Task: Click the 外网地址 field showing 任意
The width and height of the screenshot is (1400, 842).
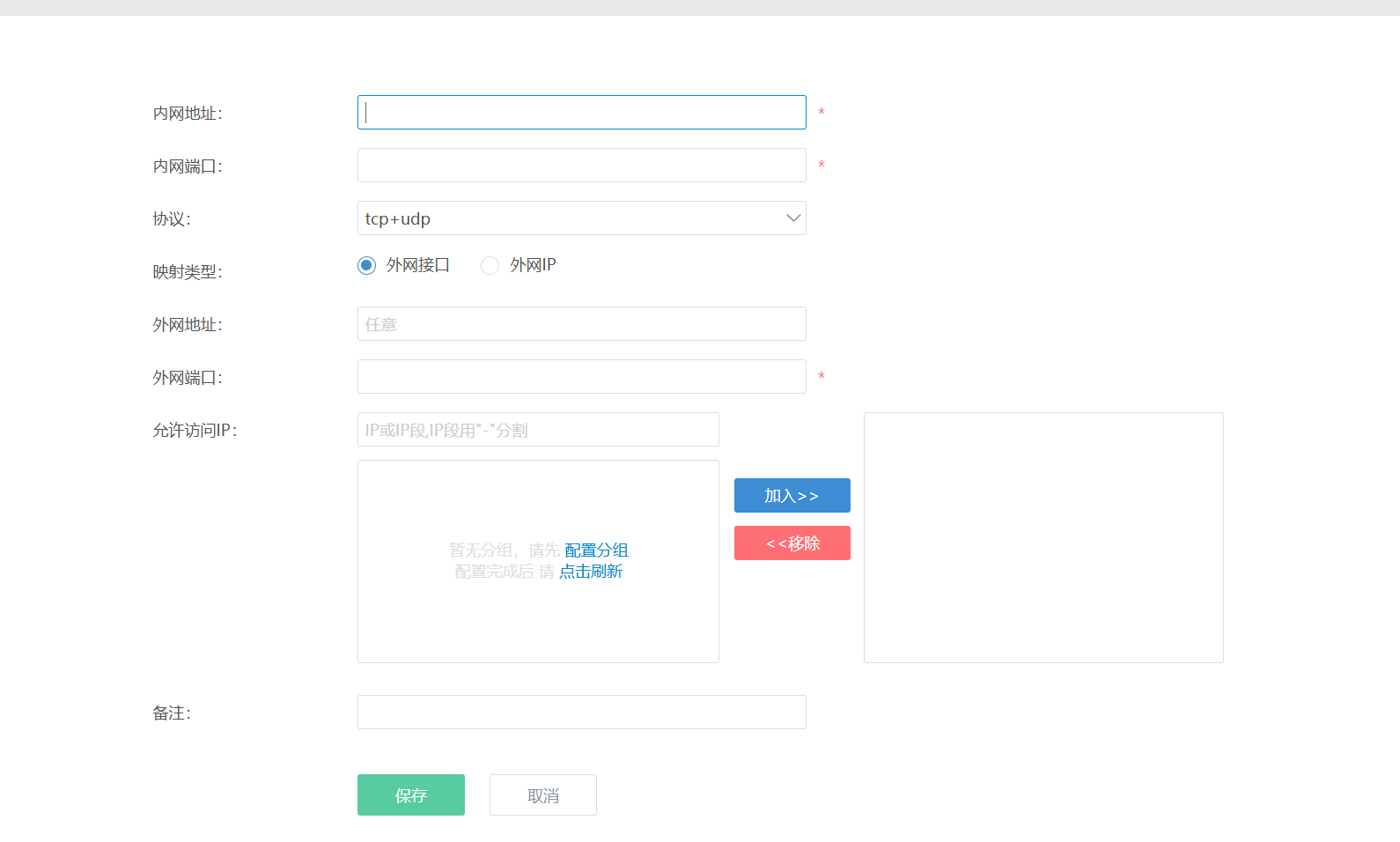Action: tap(581, 324)
